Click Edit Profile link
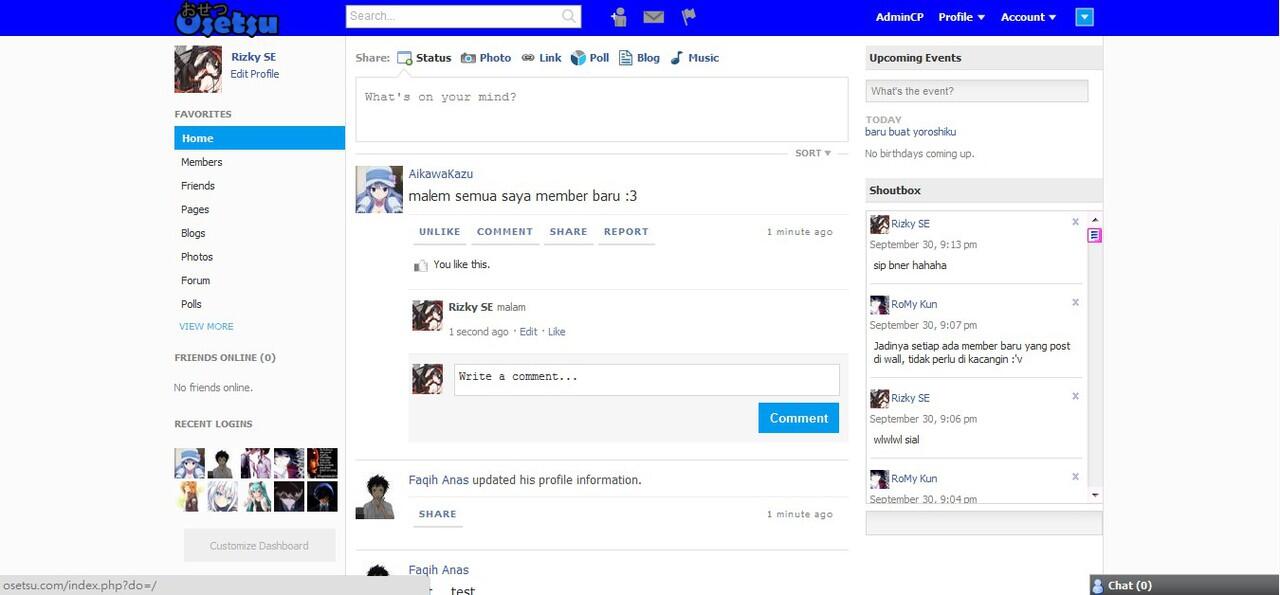Viewport: 1280px width, 595px height. pos(255,74)
